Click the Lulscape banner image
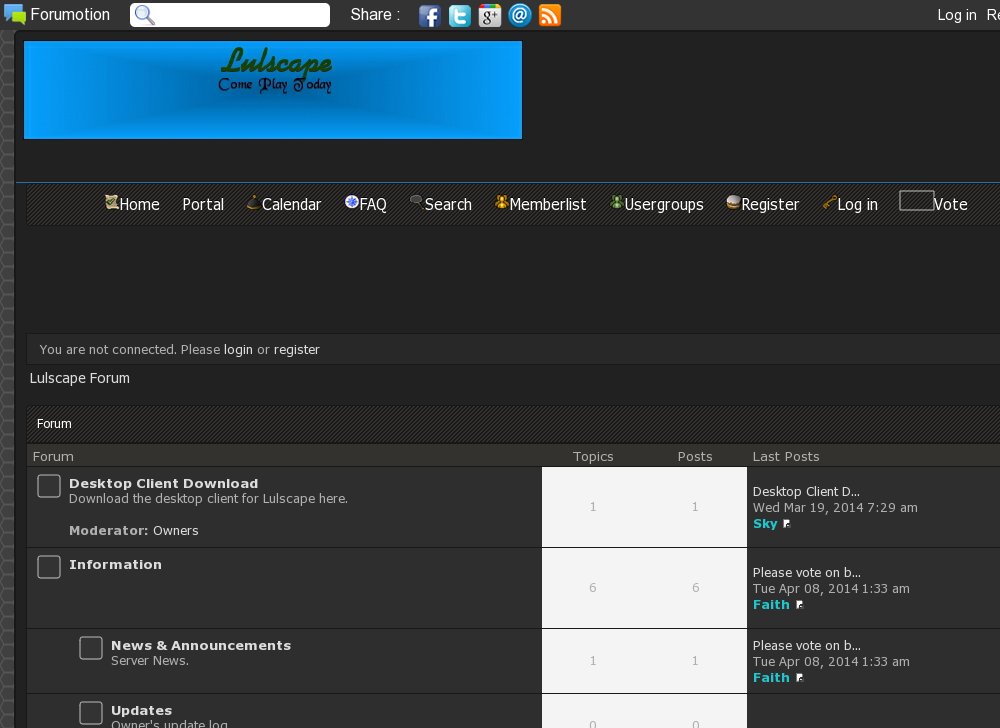This screenshot has width=1000, height=728. pos(273,90)
